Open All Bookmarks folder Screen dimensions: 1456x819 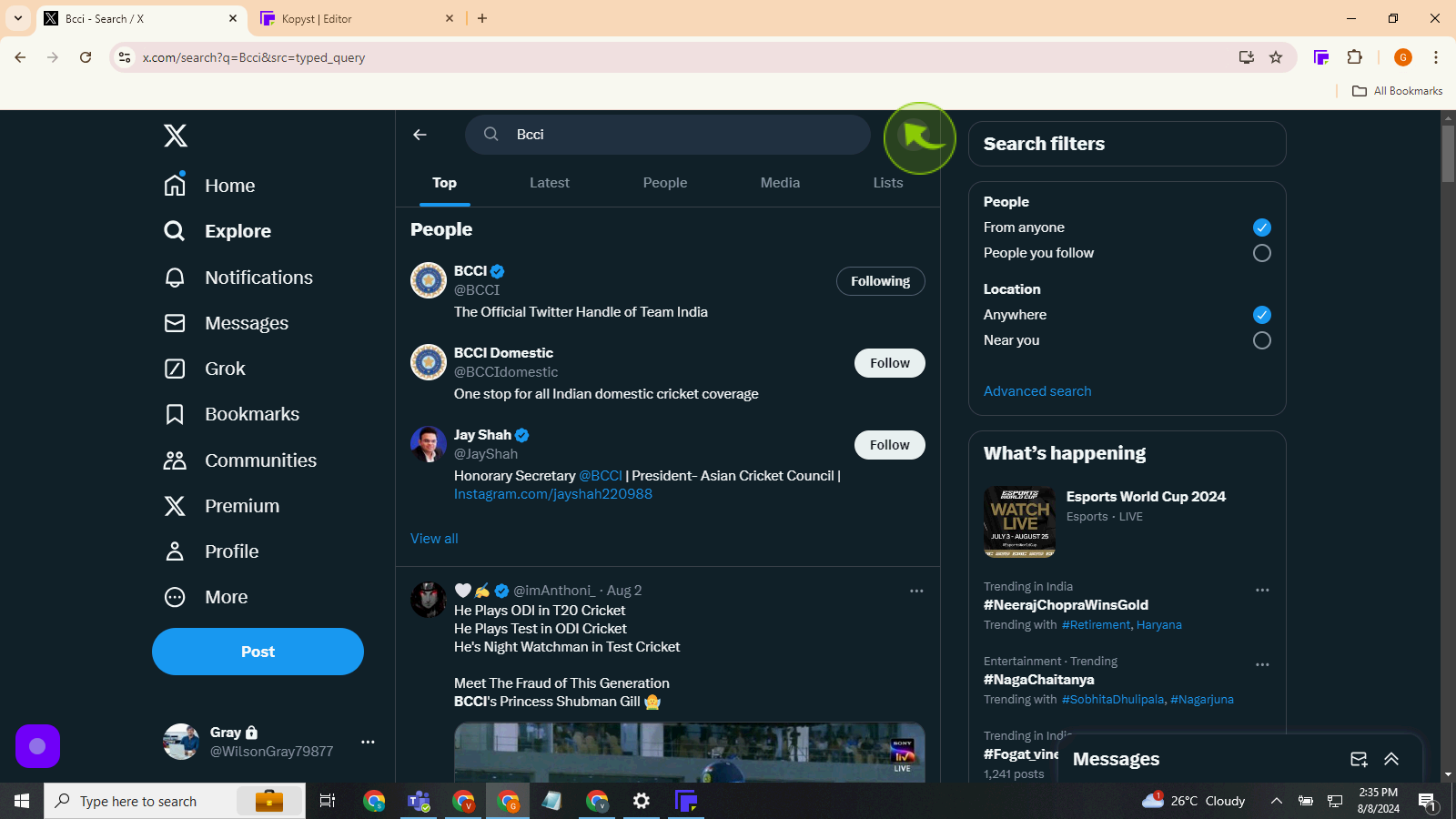click(x=1398, y=91)
